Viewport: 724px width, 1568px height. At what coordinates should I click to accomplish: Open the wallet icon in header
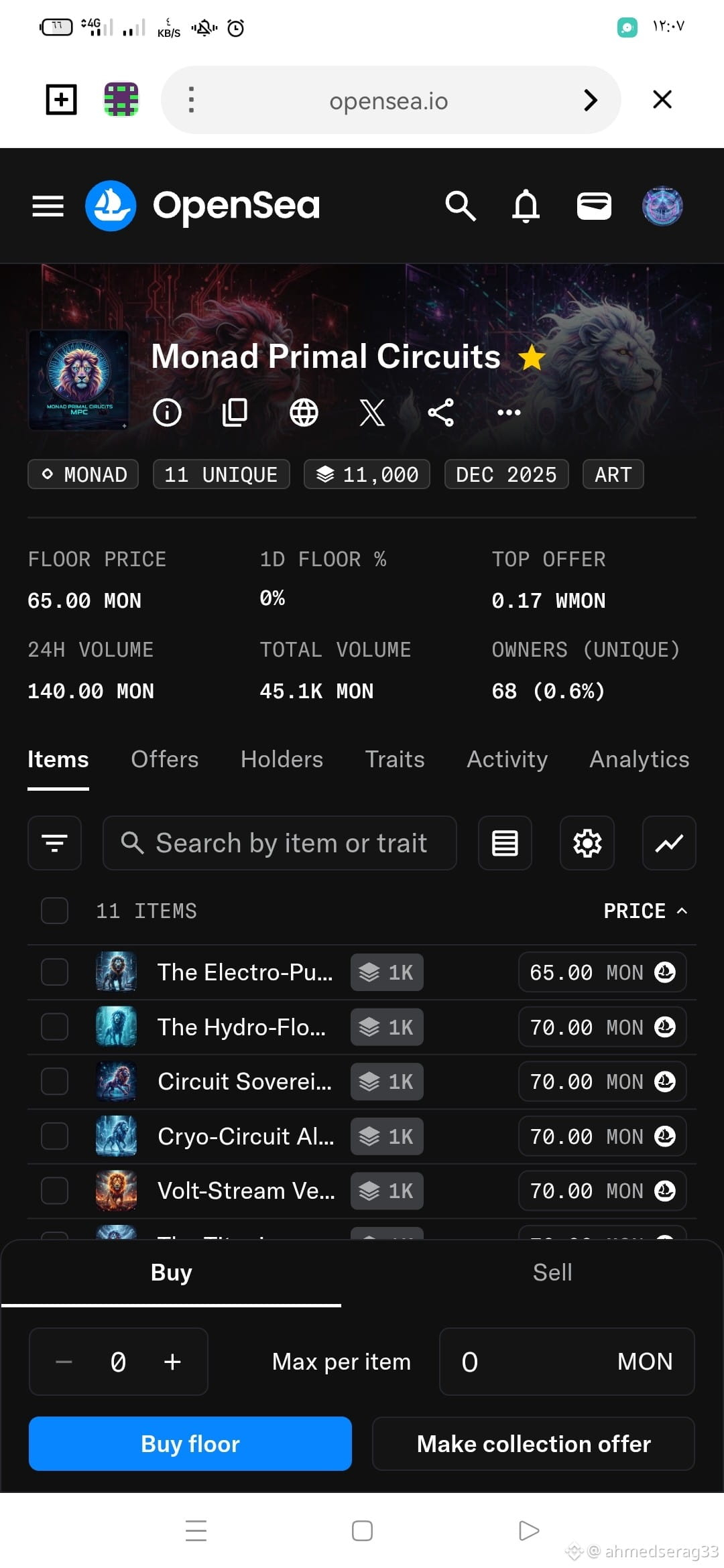coord(594,206)
